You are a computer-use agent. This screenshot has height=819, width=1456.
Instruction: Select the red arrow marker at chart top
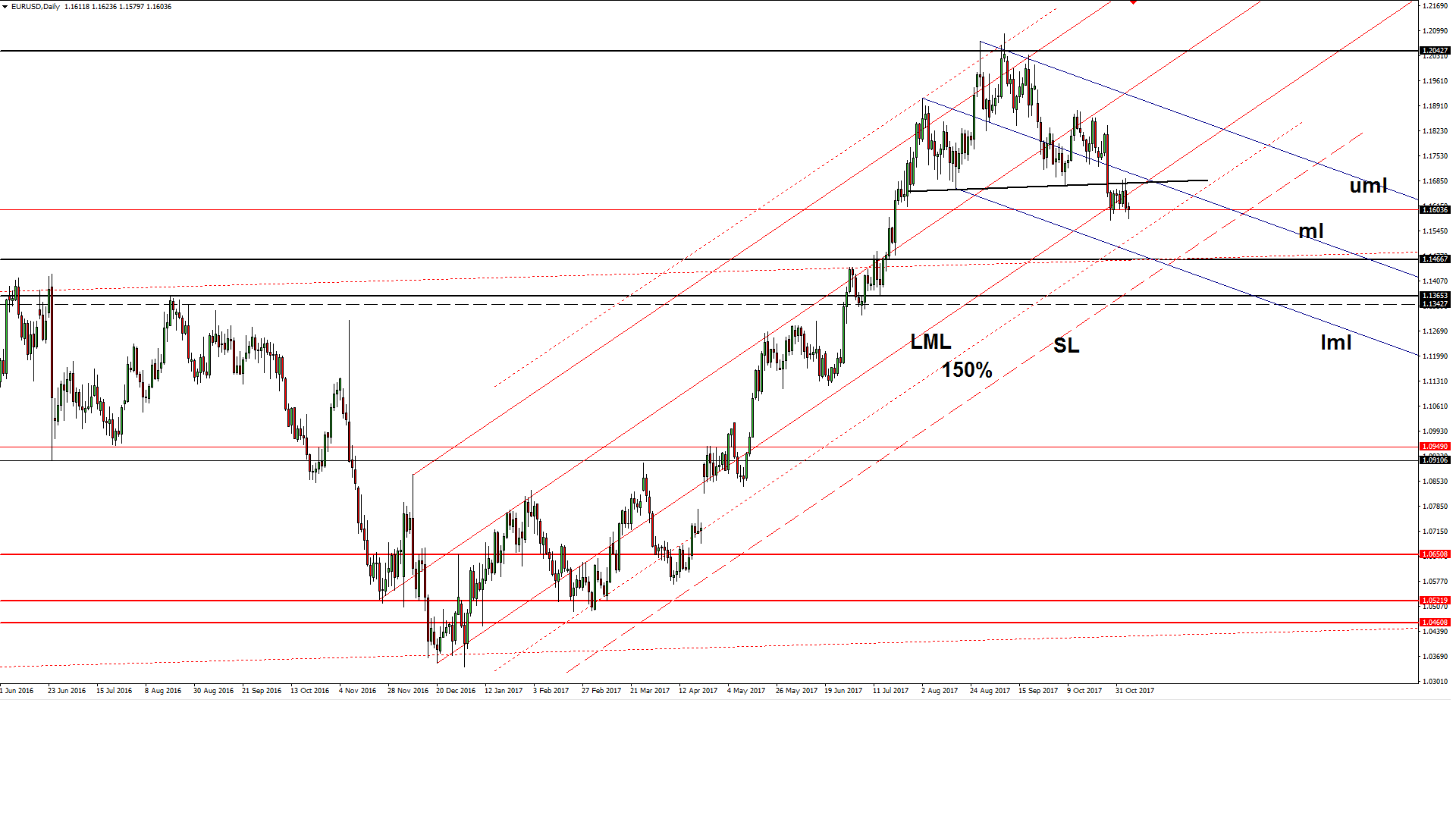coord(1133,2)
